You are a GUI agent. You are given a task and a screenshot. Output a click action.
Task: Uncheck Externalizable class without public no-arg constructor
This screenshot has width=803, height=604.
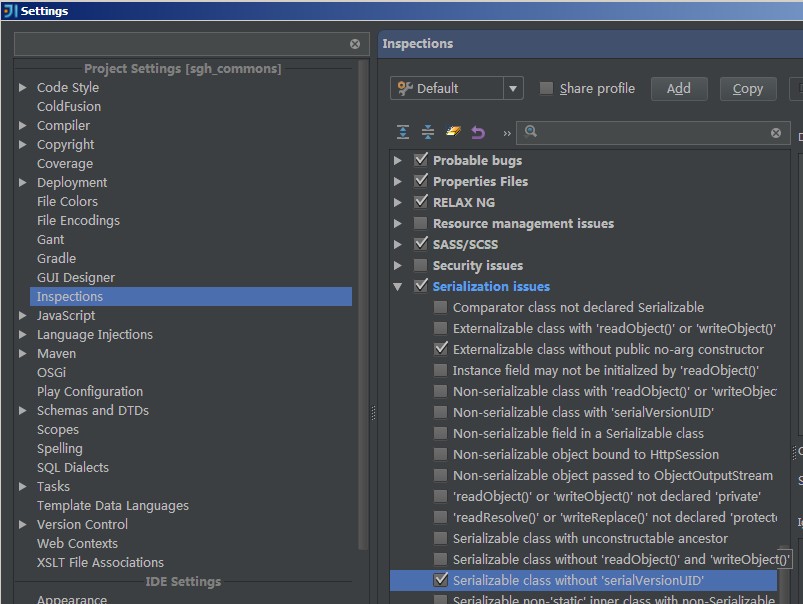[440, 349]
